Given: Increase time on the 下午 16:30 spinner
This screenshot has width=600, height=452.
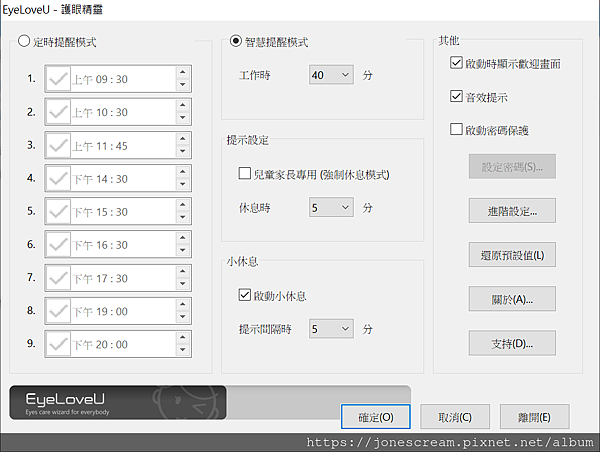Looking at the screenshot, I should tap(183, 238).
